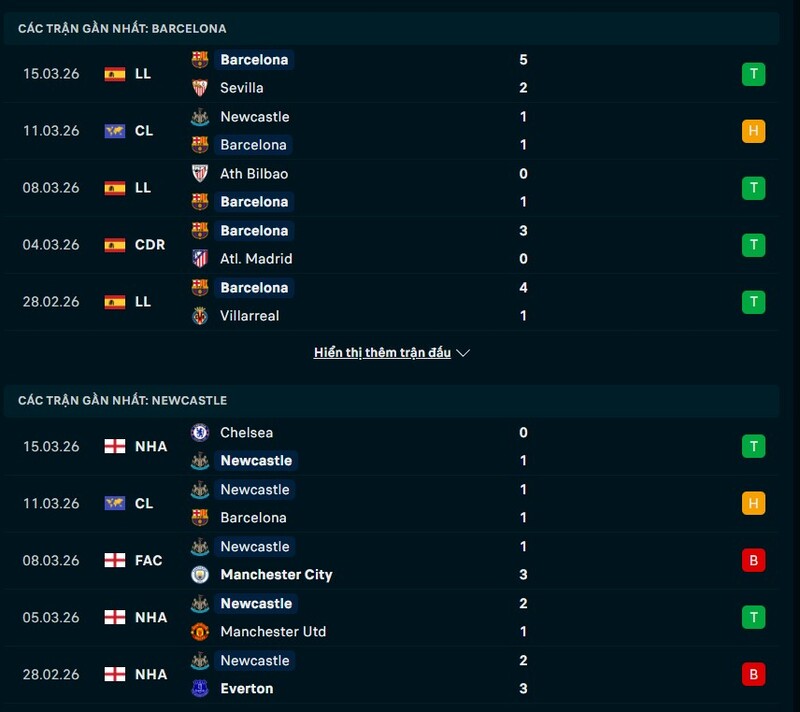Click the Sevilla club crest icon
Image resolution: width=800 pixels, height=712 pixels.
tap(200, 88)
